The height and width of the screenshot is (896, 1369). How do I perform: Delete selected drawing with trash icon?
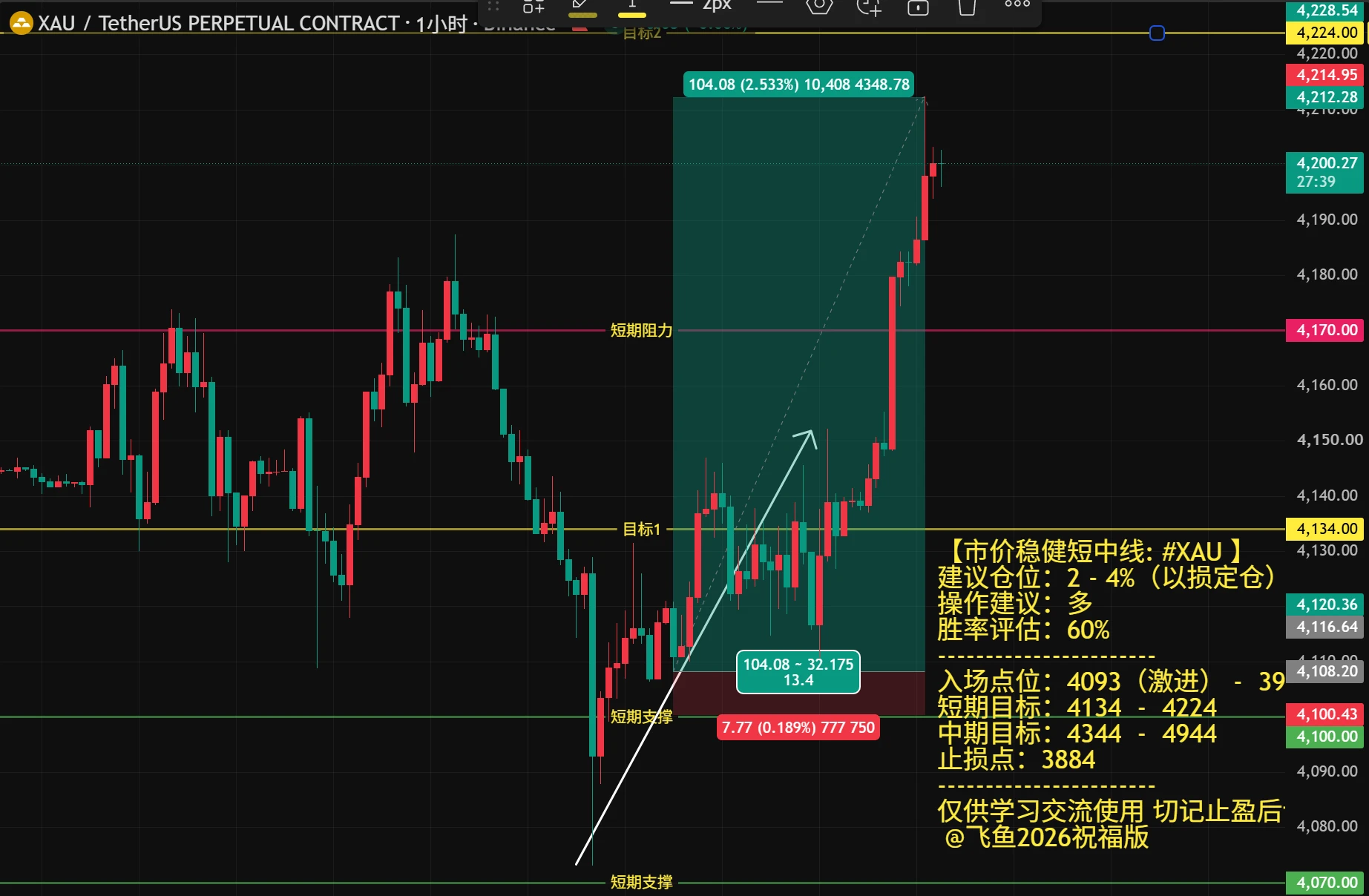pos(967,7)
